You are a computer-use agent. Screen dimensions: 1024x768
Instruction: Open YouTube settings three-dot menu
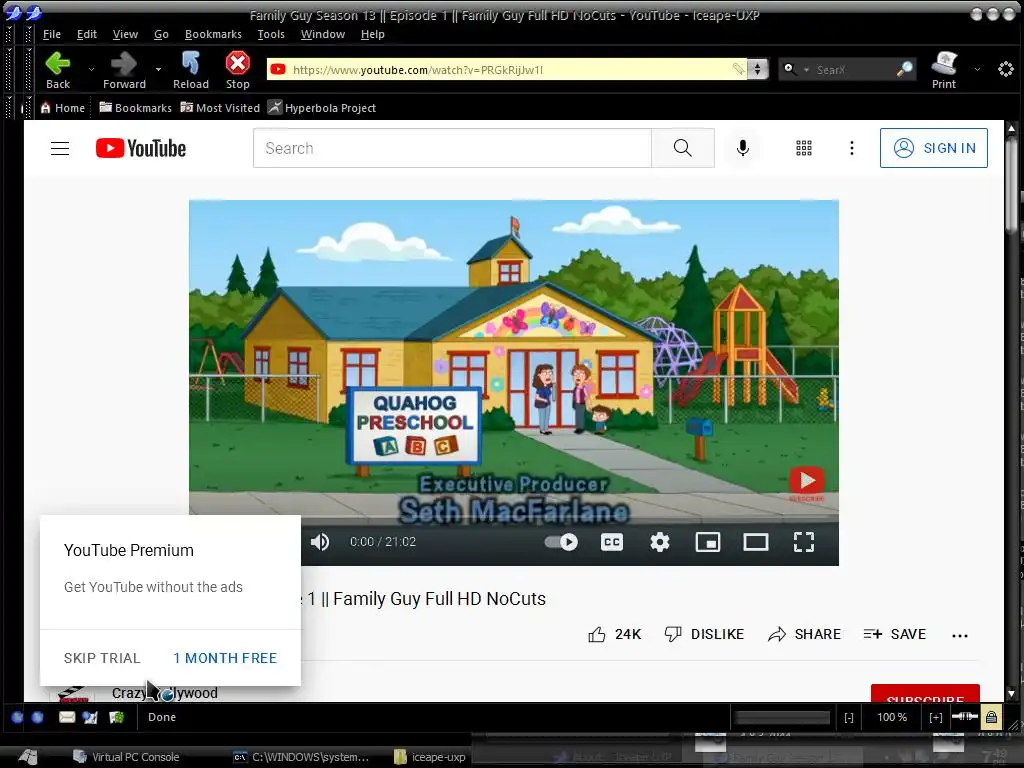tap(852, 148)
